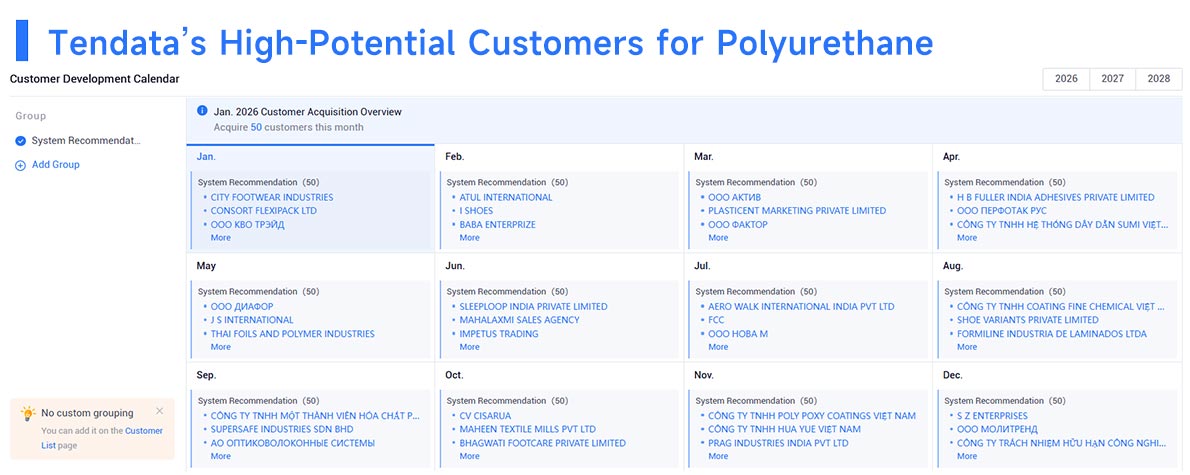Image resolution: width=1190 pixels, height=475 pixels.
Task: Click the 50 customers count in overview
Action: 257,127
